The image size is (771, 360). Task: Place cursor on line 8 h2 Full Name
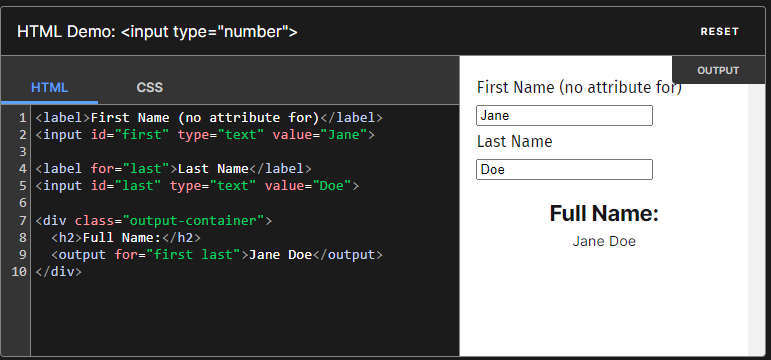[126, 238]
